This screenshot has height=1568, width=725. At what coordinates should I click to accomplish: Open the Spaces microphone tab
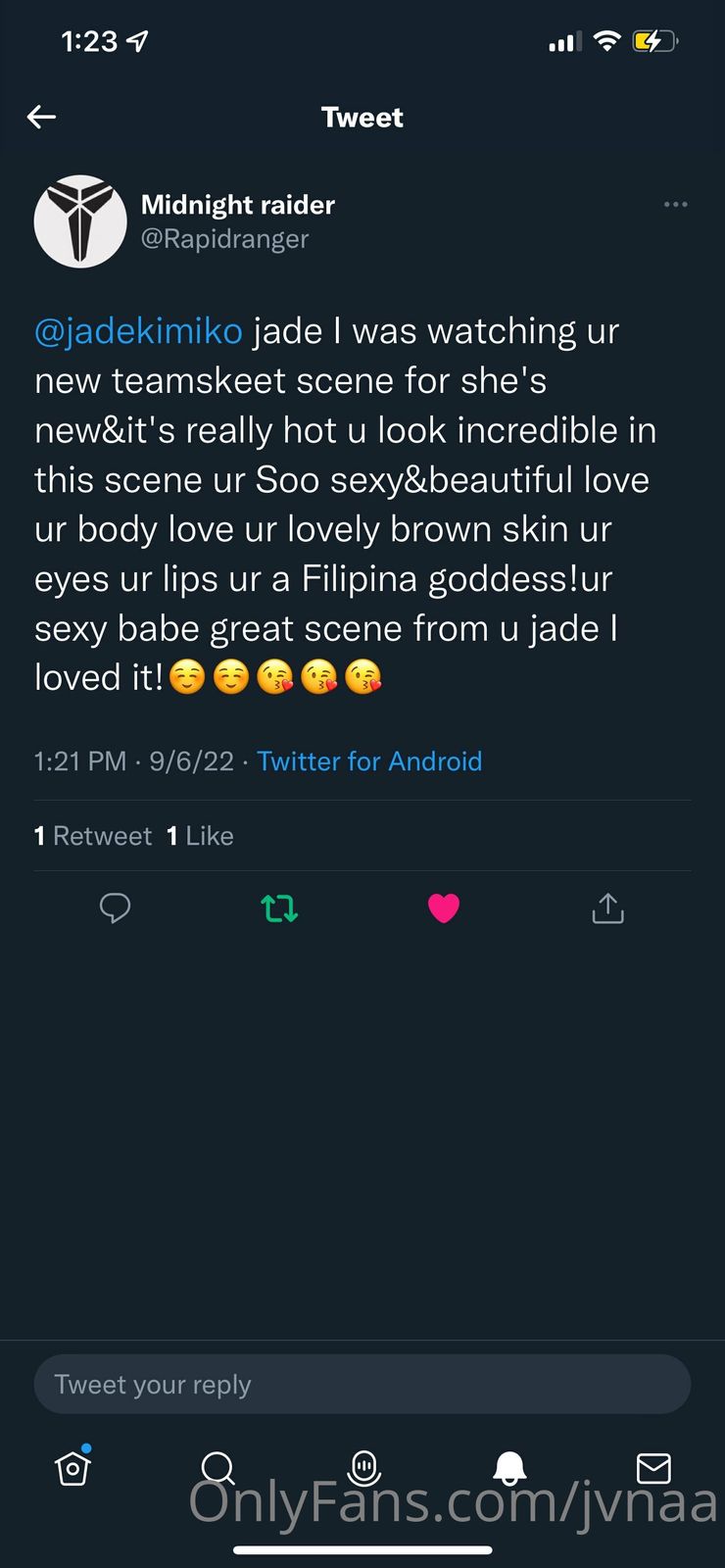[x=363, y=1468]
